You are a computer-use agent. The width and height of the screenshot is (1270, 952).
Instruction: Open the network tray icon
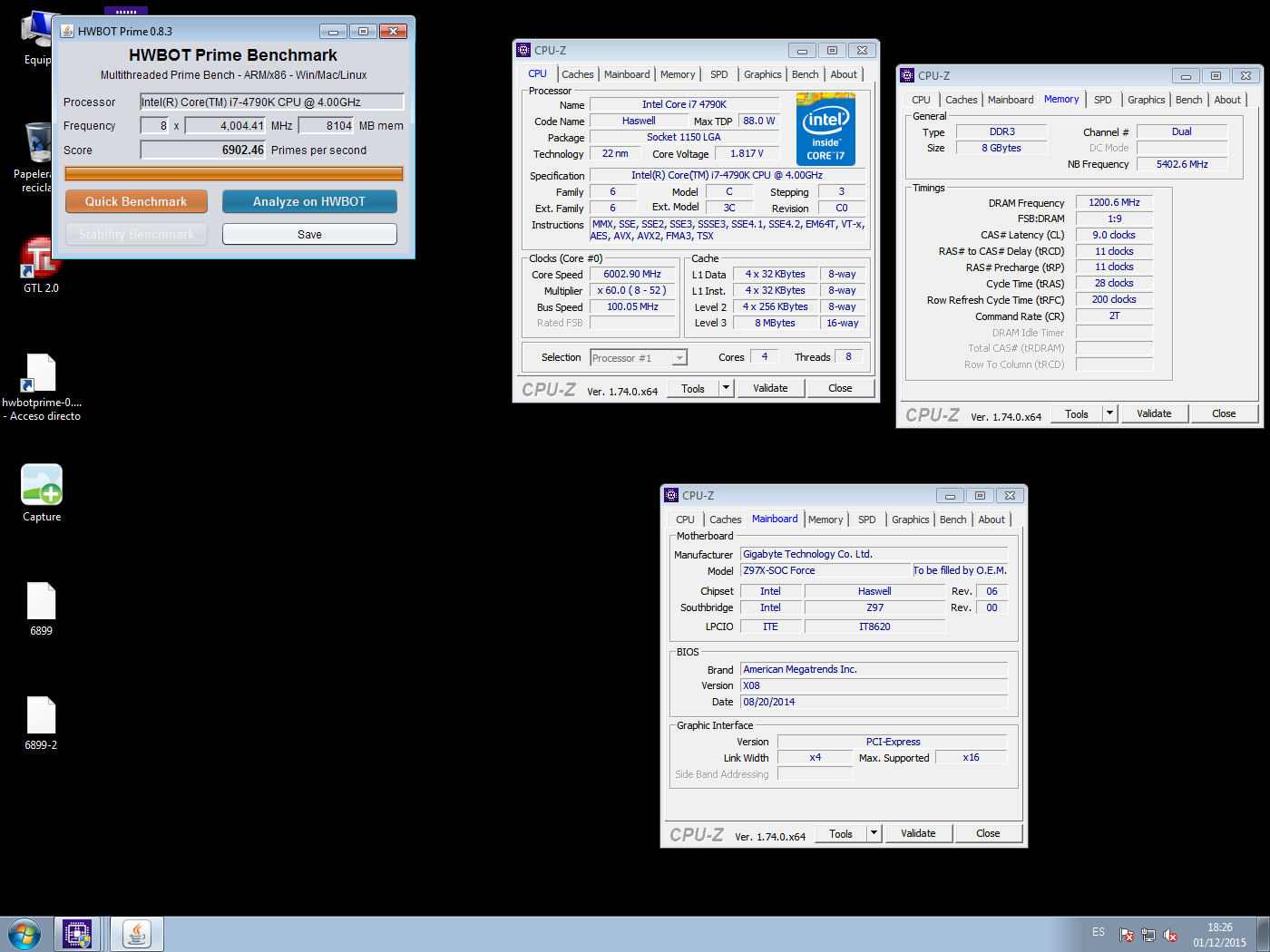[x=1148, y=935]
